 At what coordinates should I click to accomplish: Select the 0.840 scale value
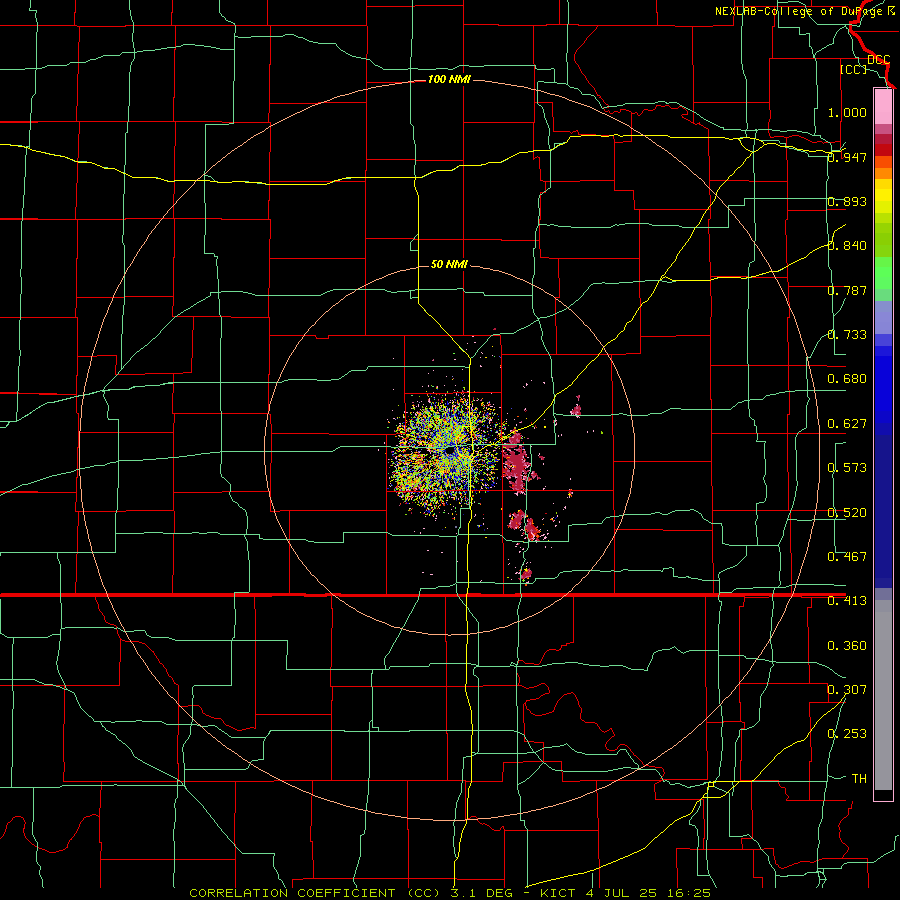pos(847,246)
